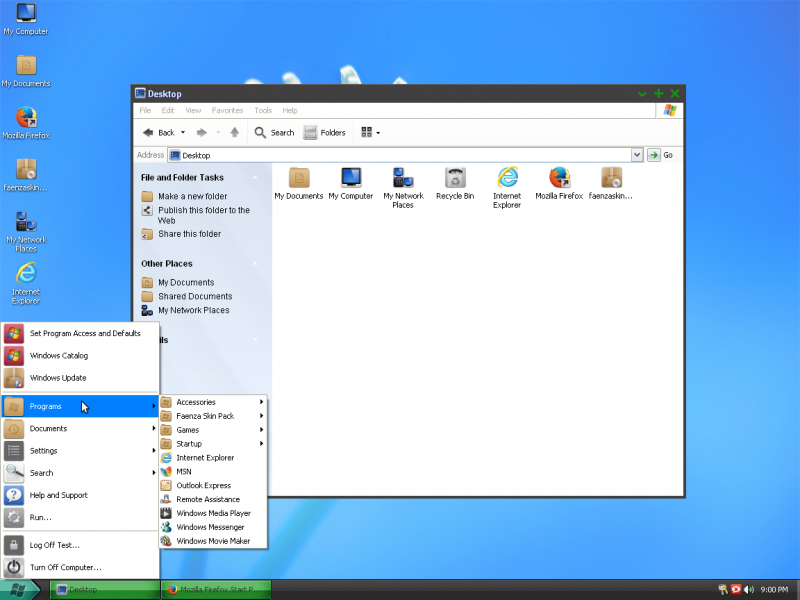Click the Forward arrow toolbar button
Screen dimensions: 800x600
[x=202, y=133]
